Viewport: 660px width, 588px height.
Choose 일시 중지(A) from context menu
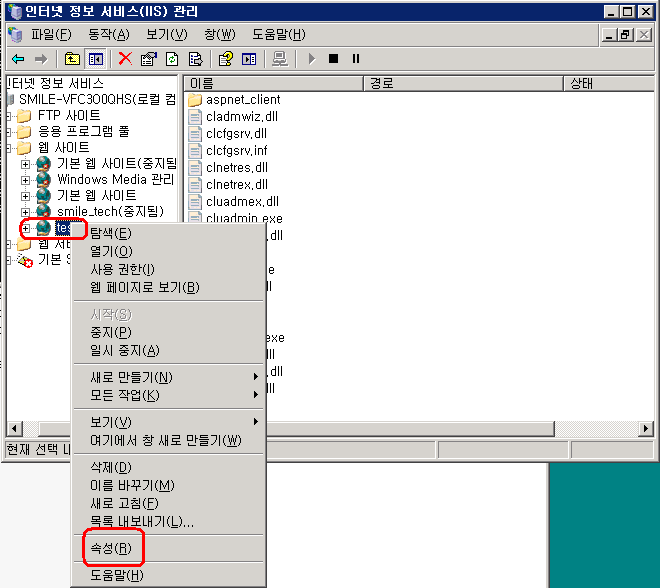point(168,350)
